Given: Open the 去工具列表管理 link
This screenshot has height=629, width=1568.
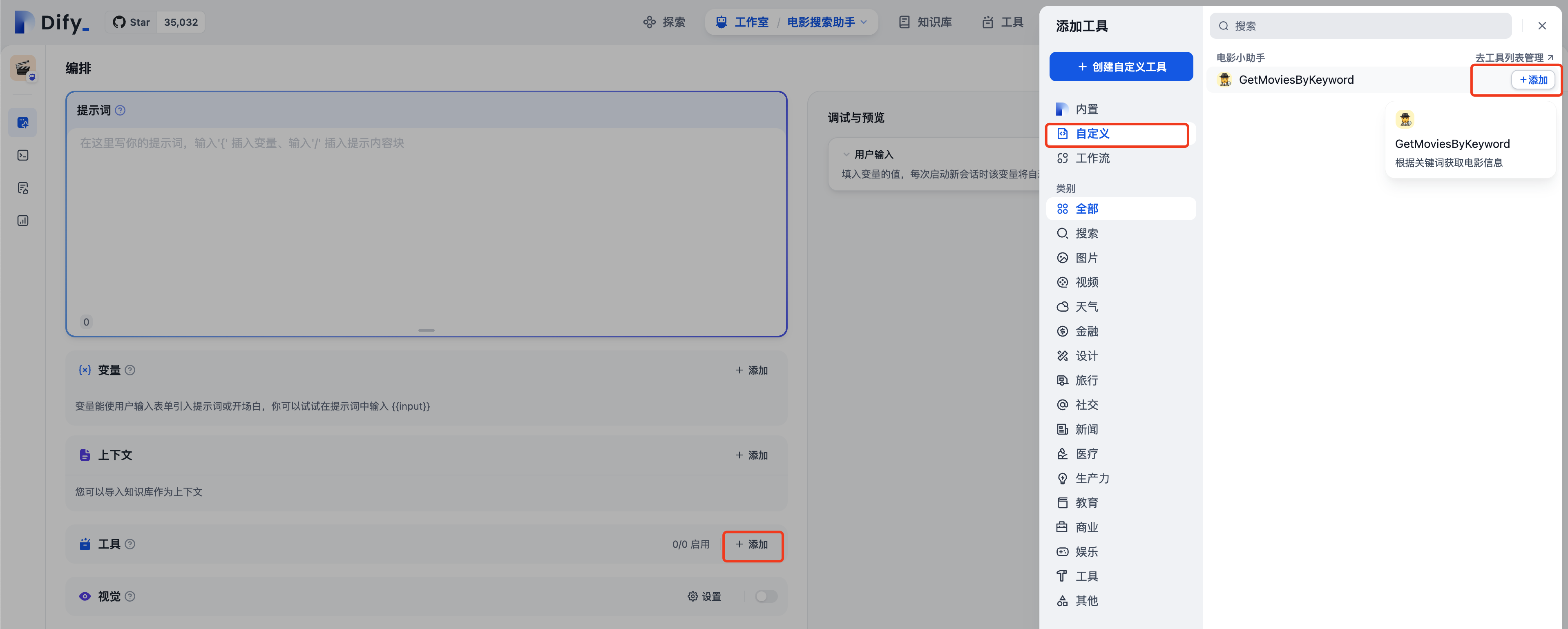Looking at the screenshot, I should pyautogui.click(x=1513, y=58).
